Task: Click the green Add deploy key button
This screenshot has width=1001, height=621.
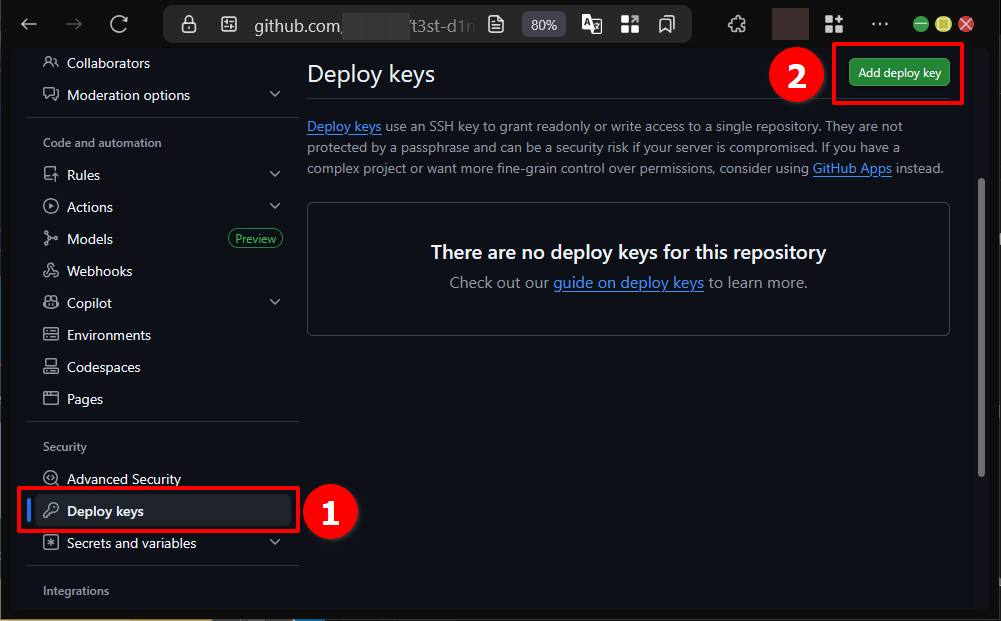Action: [x=899, y=72]
